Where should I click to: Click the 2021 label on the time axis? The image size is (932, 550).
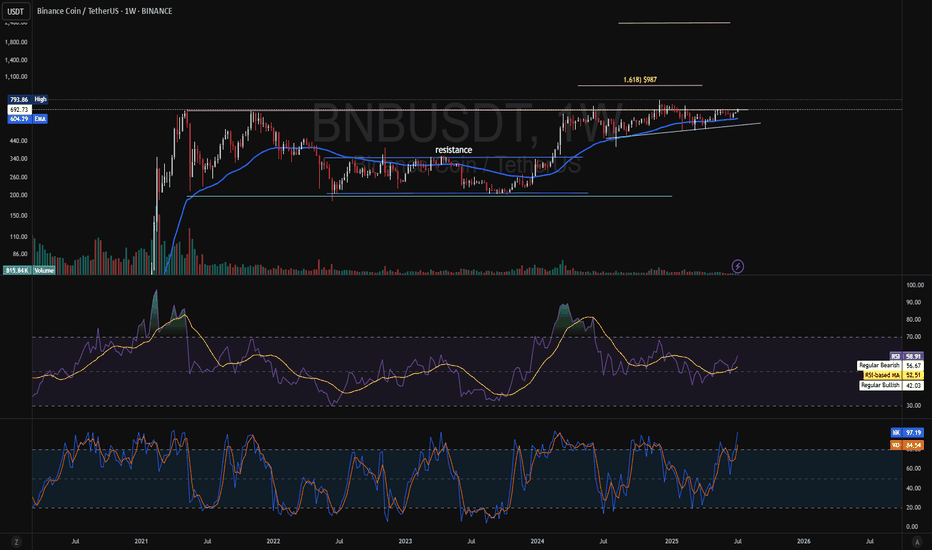[141, 541]
